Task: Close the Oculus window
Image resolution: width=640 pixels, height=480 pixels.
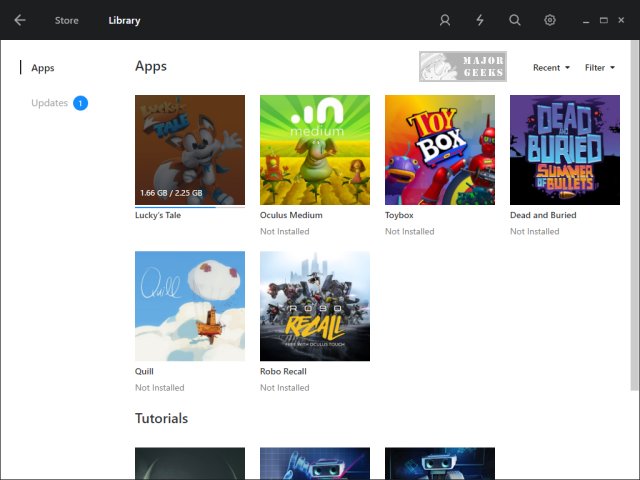Action: pos(621,20)
